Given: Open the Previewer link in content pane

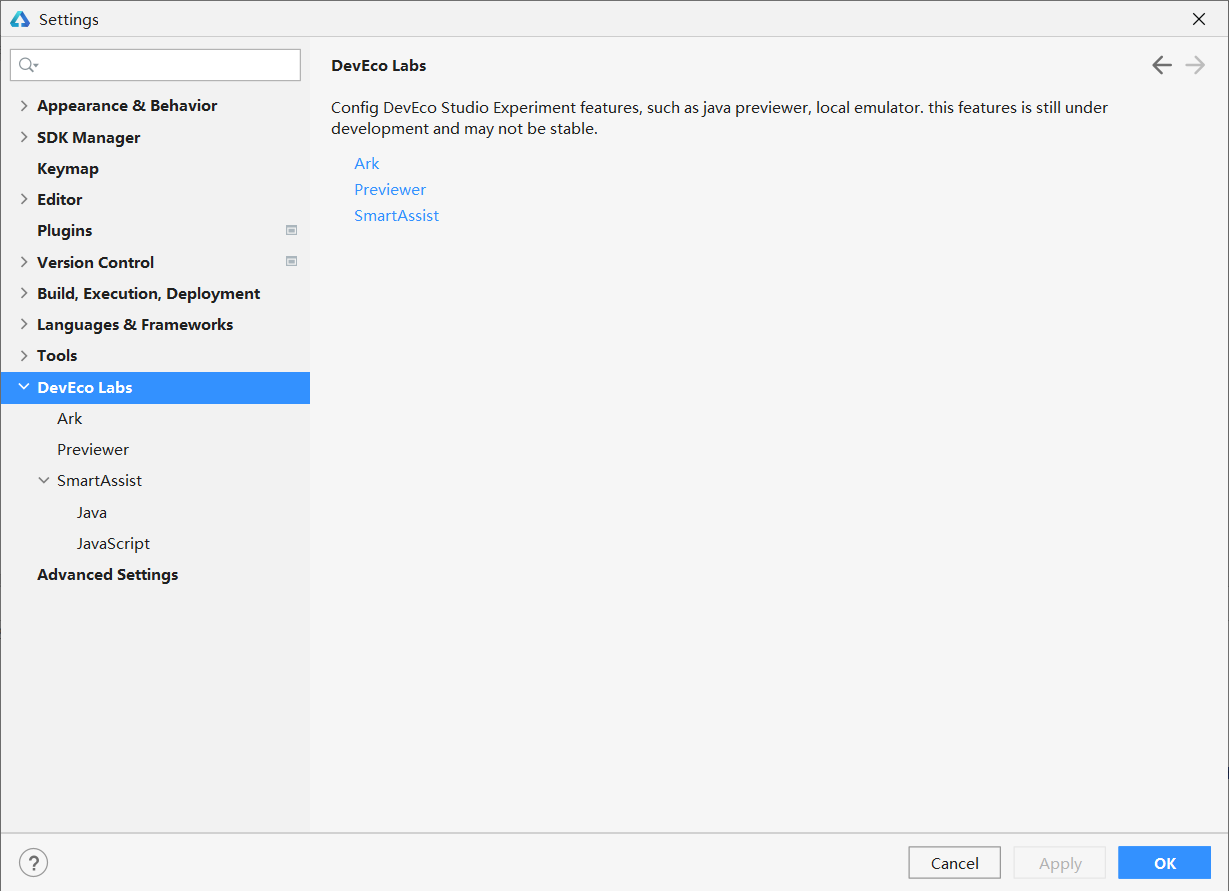Looking at the screenshot, I should pyautogui.click(x=390, y=190).
